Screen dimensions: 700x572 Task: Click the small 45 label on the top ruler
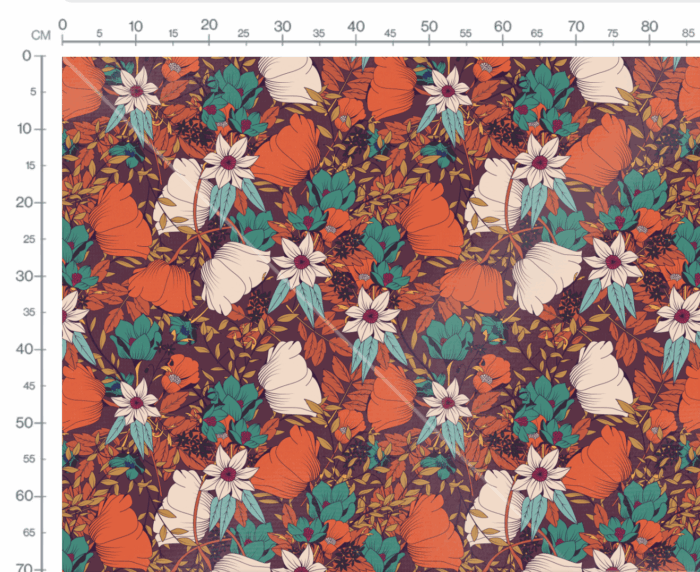coord(390,33)
